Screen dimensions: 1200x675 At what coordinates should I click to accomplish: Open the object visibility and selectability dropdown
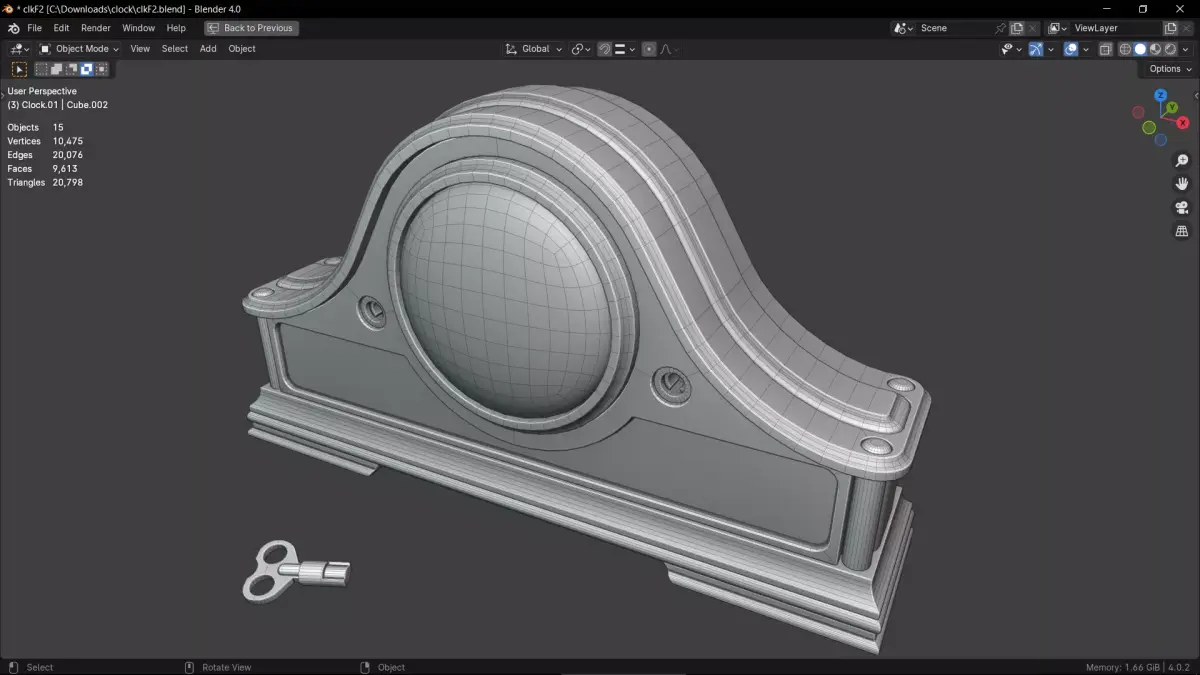click(1011, 49)
